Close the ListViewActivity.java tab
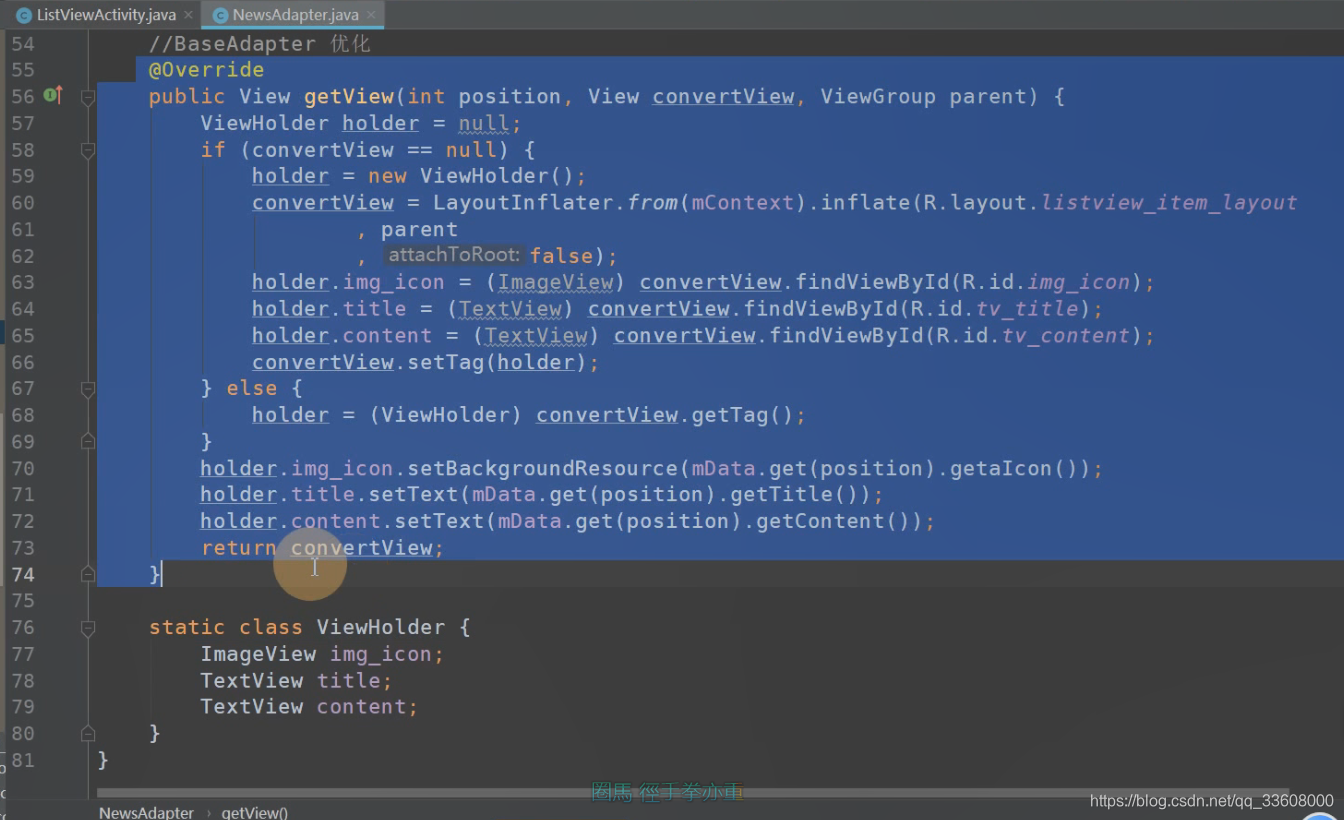 188,15
